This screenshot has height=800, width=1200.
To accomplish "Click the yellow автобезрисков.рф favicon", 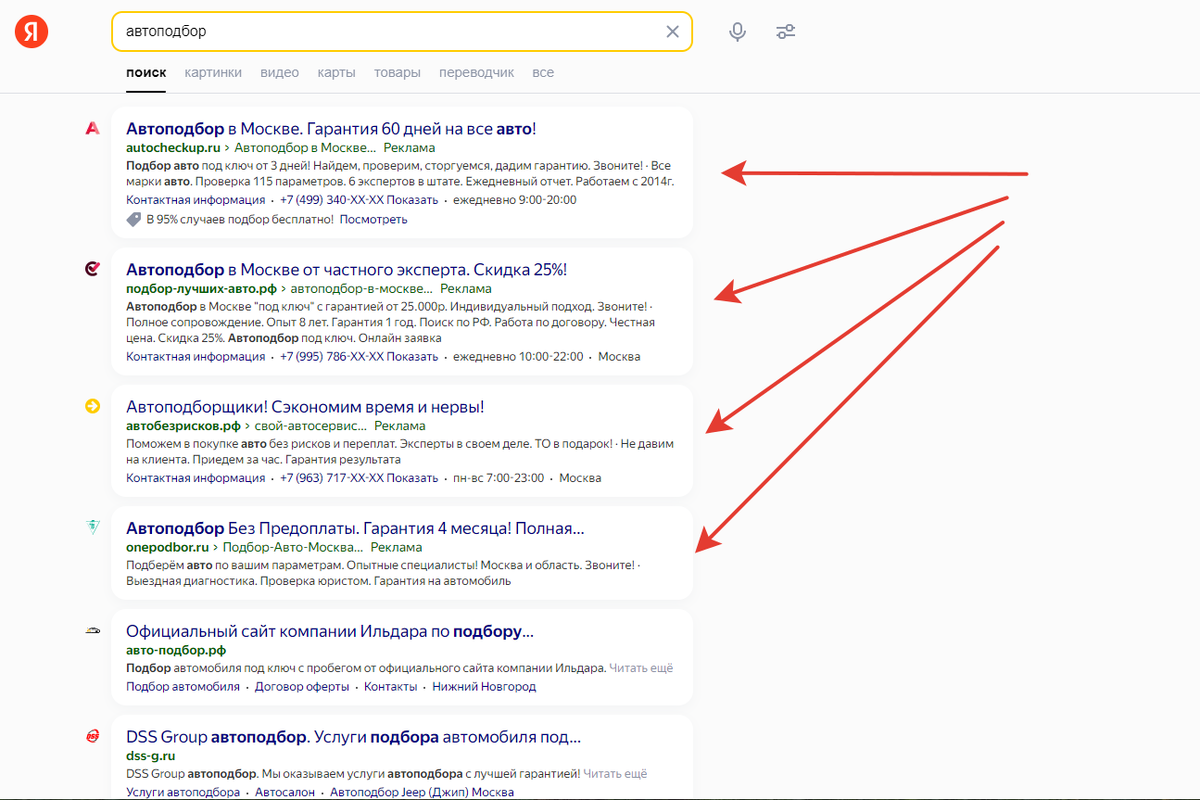I will tap(92, 406).
